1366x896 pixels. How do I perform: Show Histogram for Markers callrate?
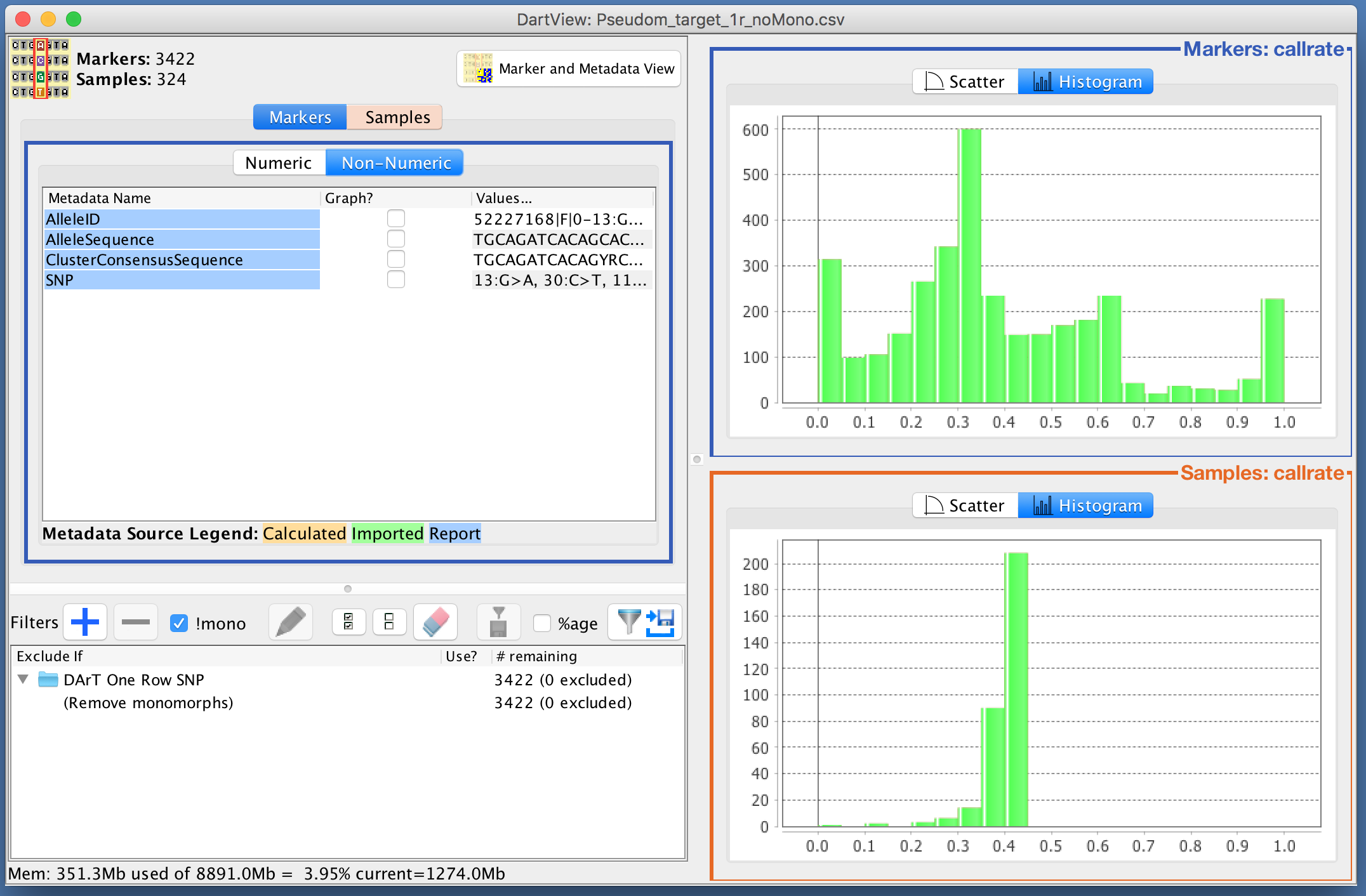click(x=1086, y=82)
